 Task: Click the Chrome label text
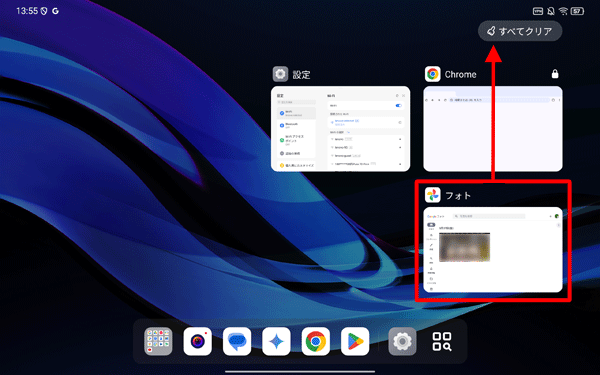[x=460, y=74]
